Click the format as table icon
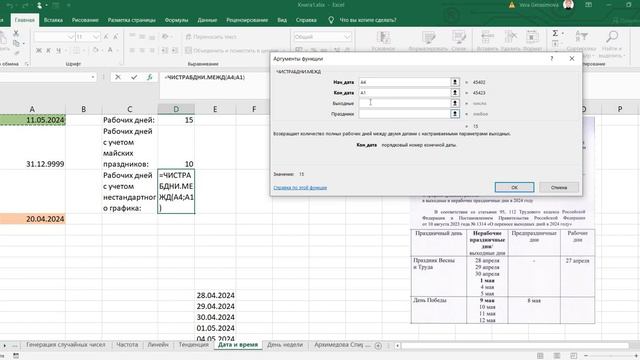The width and height of the screenshot is (640, 360). click(x=429, y=38)
